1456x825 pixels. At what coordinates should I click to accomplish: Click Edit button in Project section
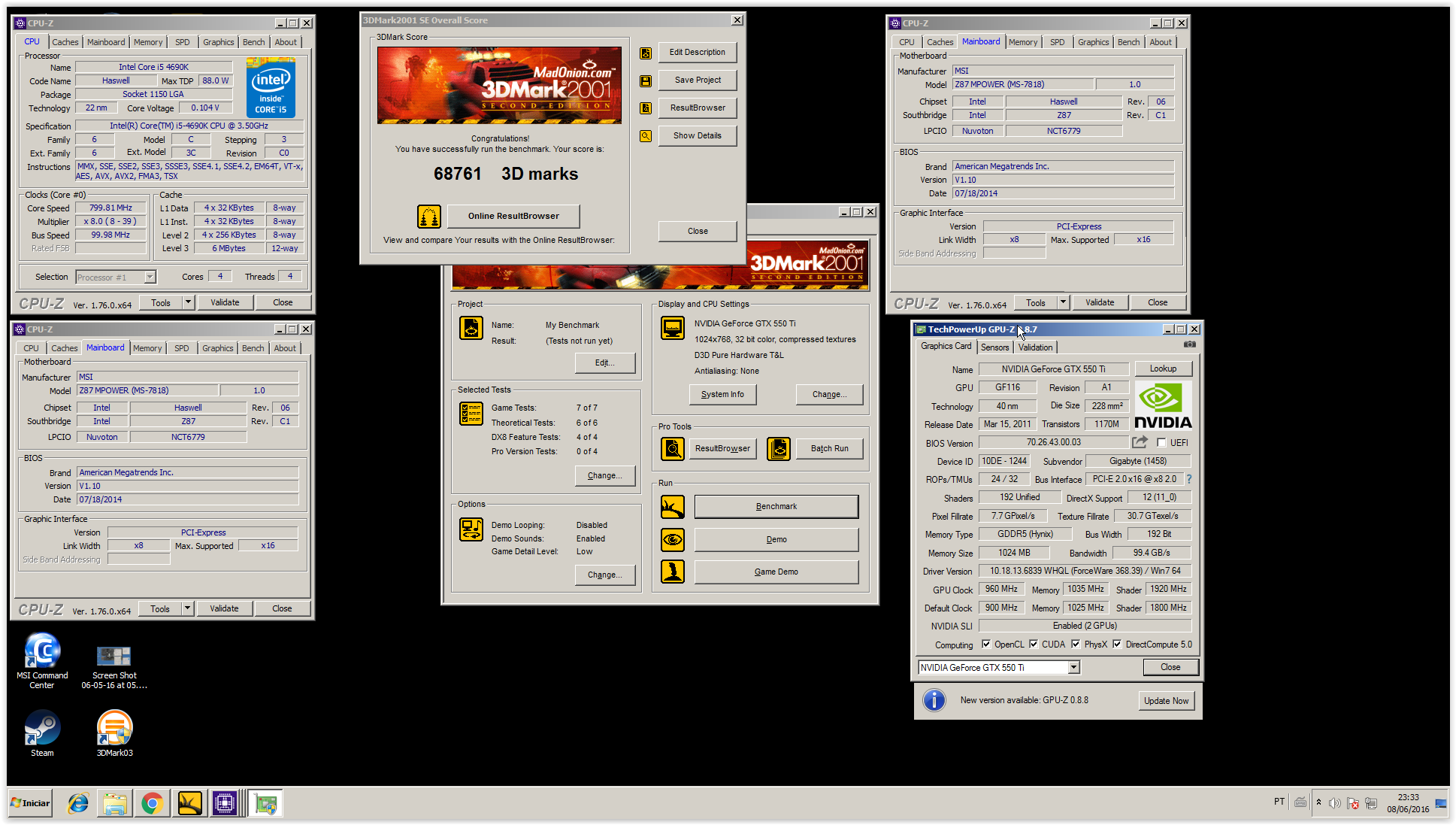(605, 363)
